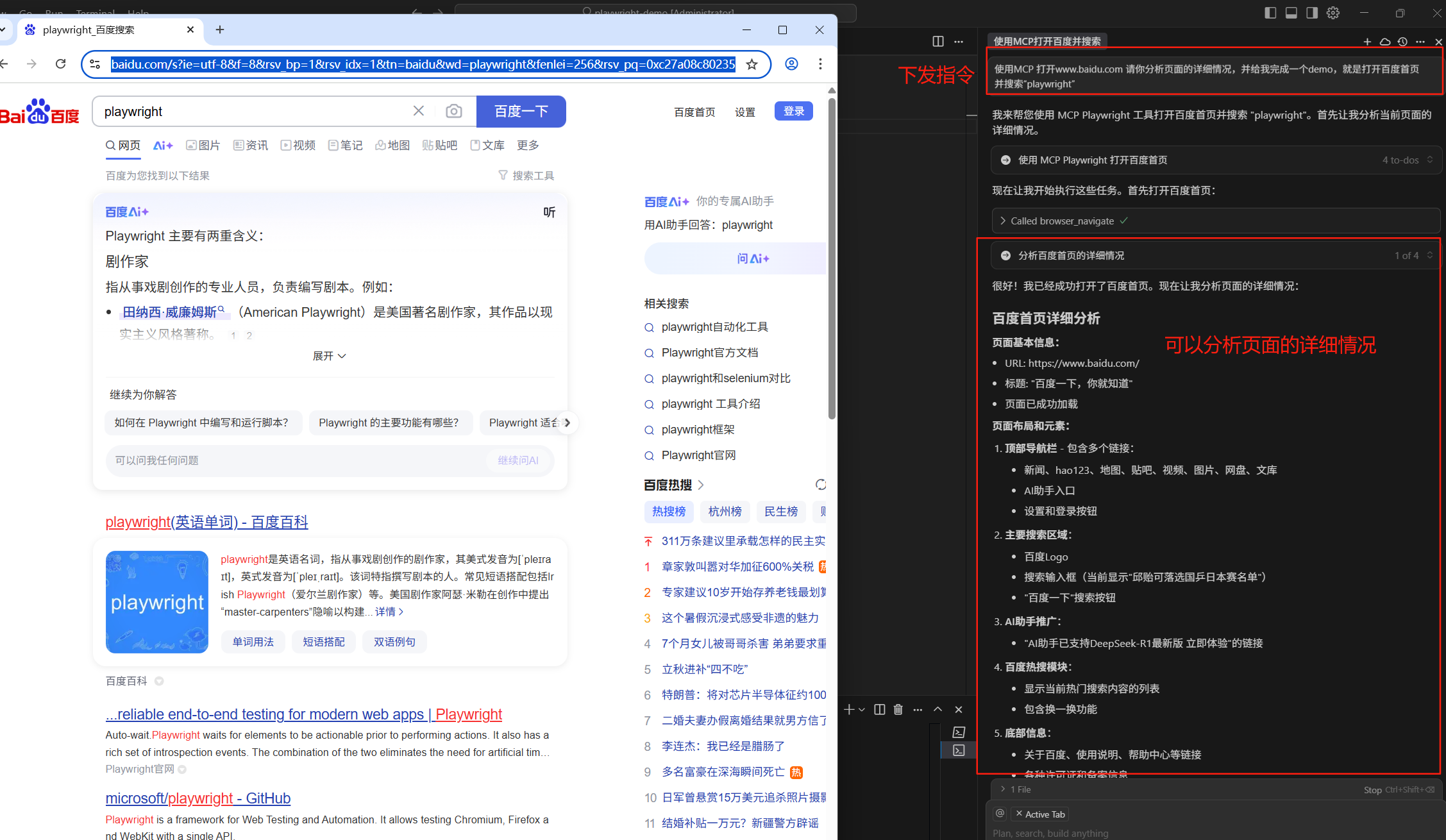The width and height of the screenshot is (1446, 840).
Task: Expand Called browser_navigate details
Action: click(x=1216, y=221)
